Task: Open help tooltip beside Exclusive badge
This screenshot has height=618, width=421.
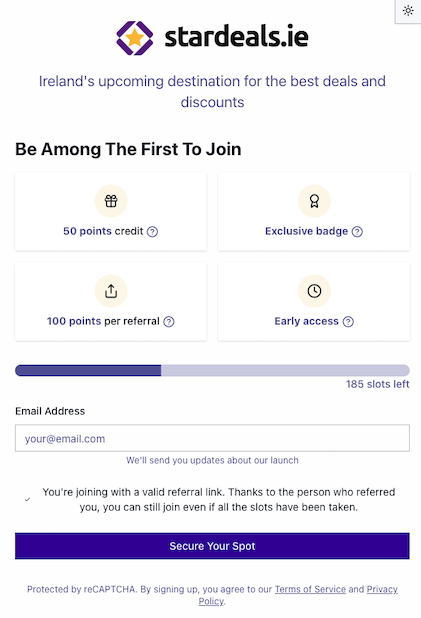Action: [x=357, y=231]
